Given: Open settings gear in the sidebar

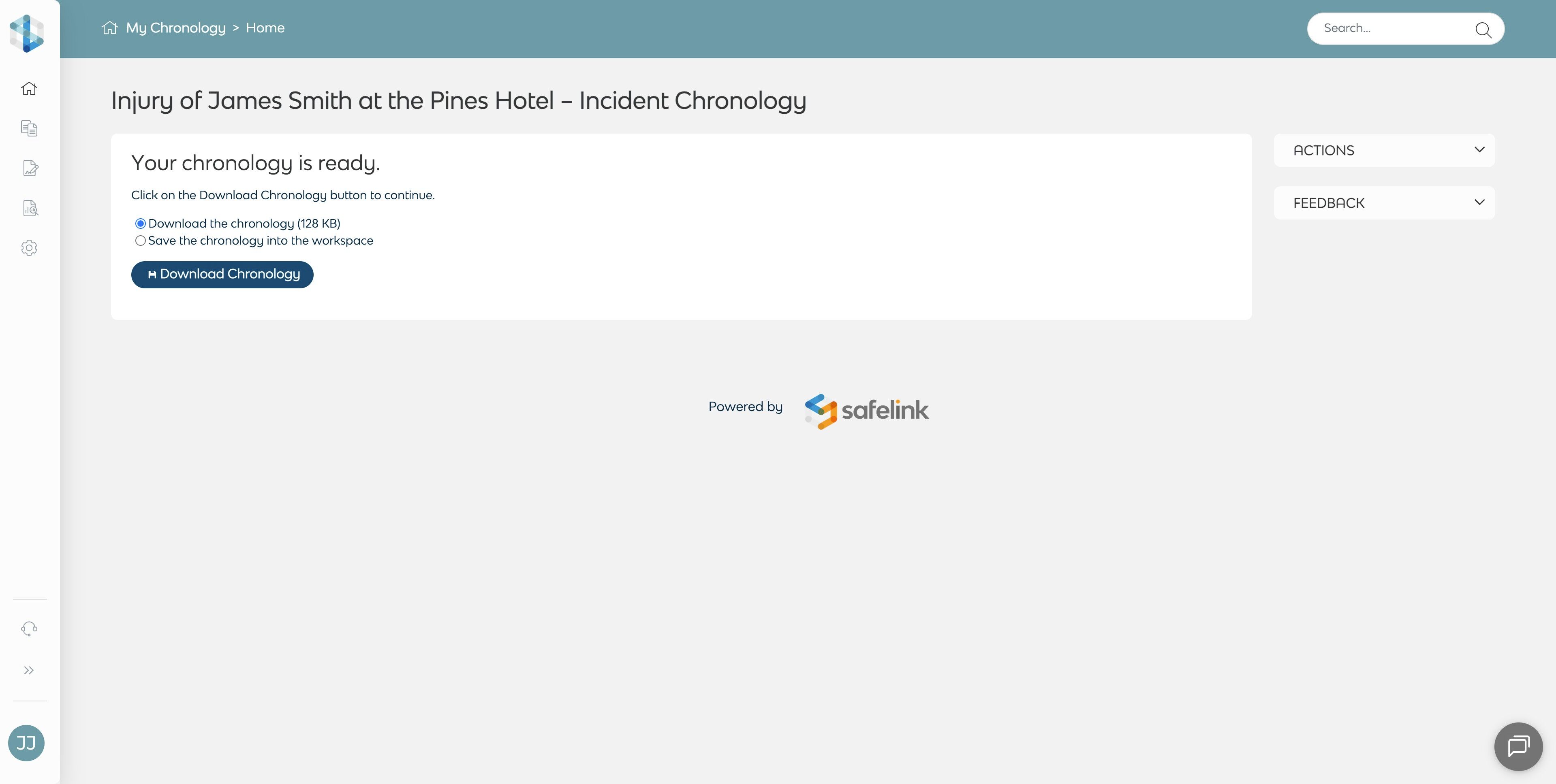Looking at the screenshot, I should tap(29, 248).
